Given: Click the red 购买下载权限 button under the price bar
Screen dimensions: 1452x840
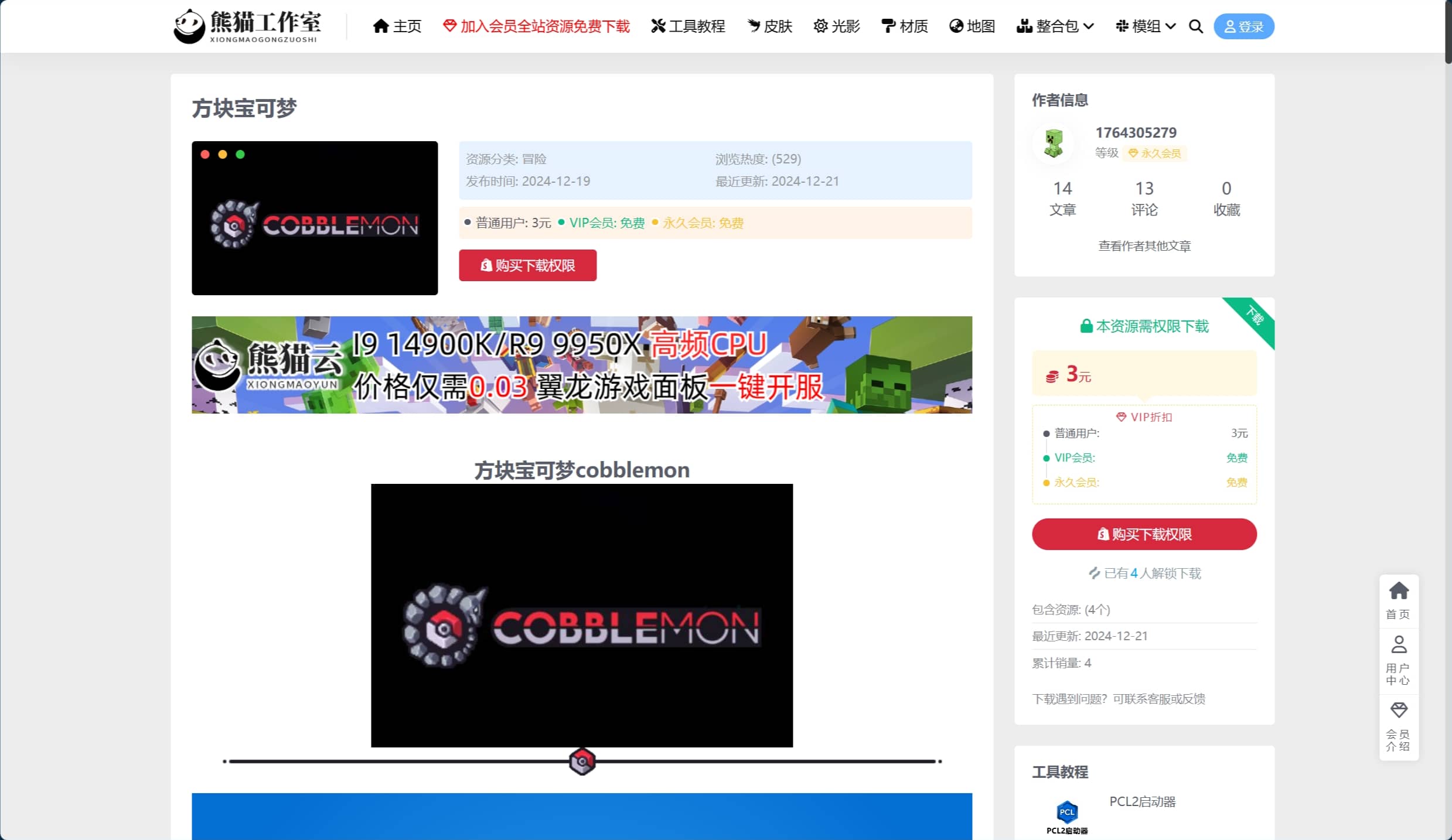Looking at the screenshot, I should click(x=527, y=265).
